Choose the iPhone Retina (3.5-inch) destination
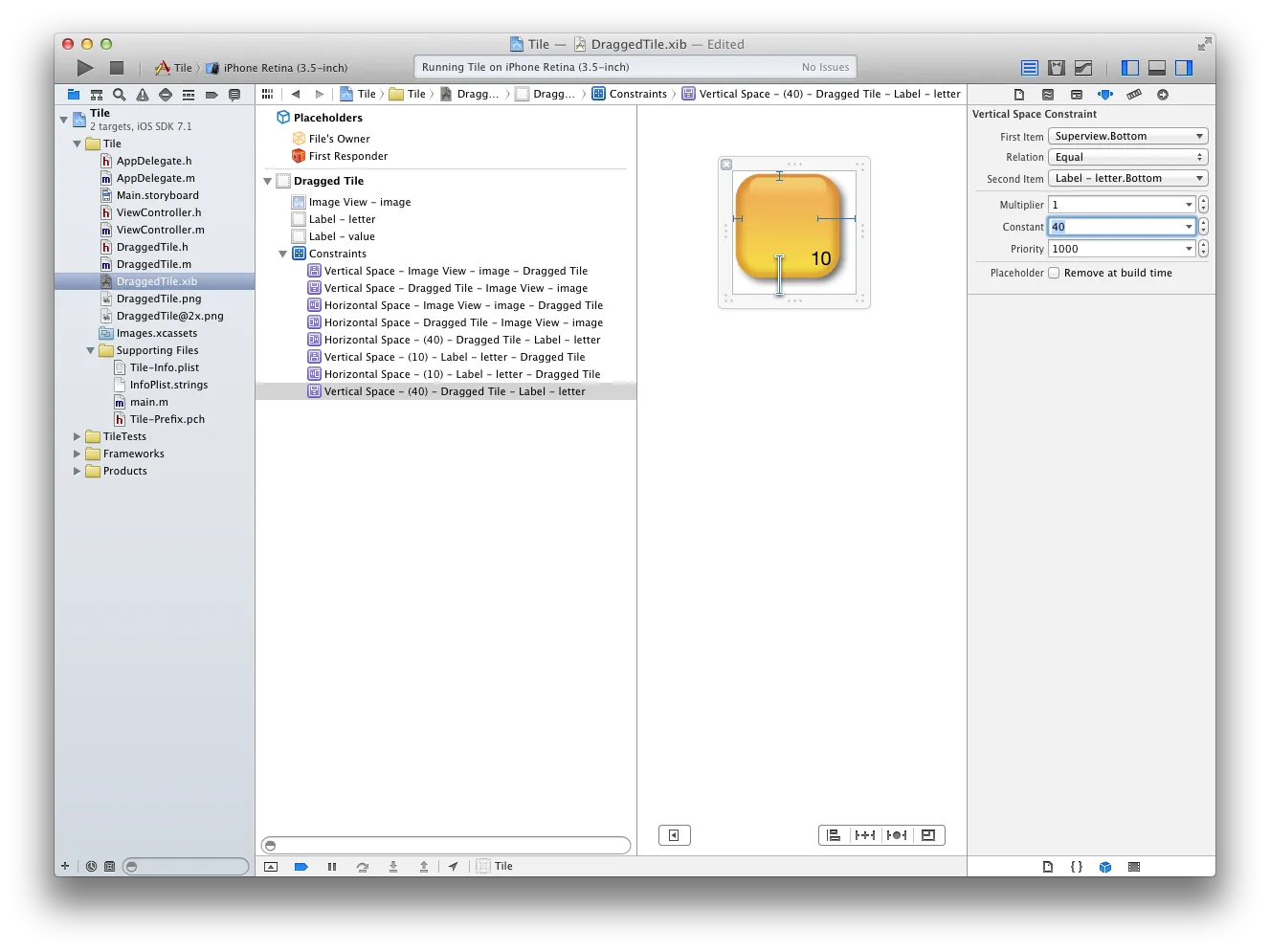Image resolution: width=1270 pixels, height=952 pixels. tap(278, 68)
